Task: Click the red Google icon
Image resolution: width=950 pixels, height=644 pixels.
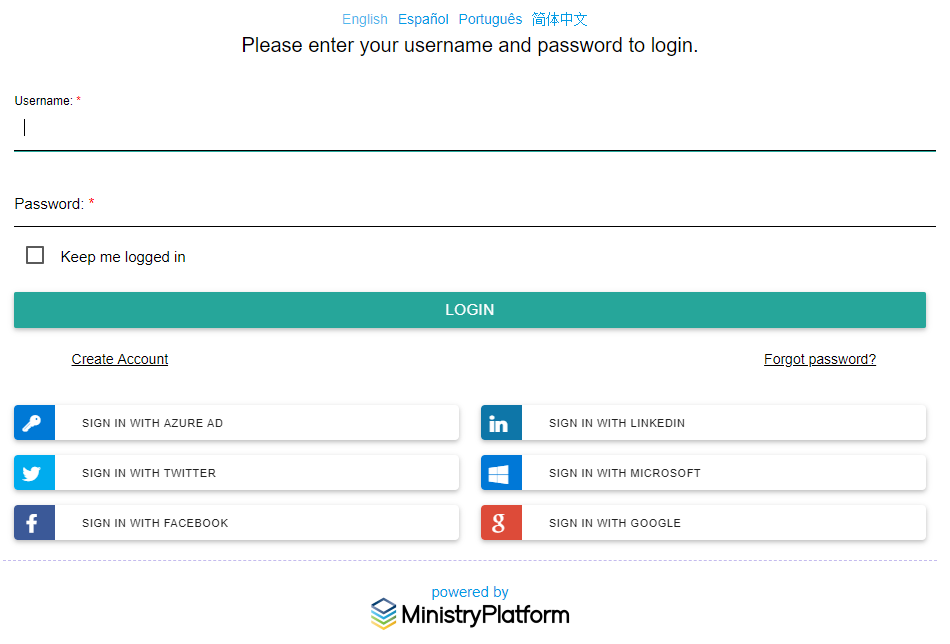Action: click(x=501, y=522)
